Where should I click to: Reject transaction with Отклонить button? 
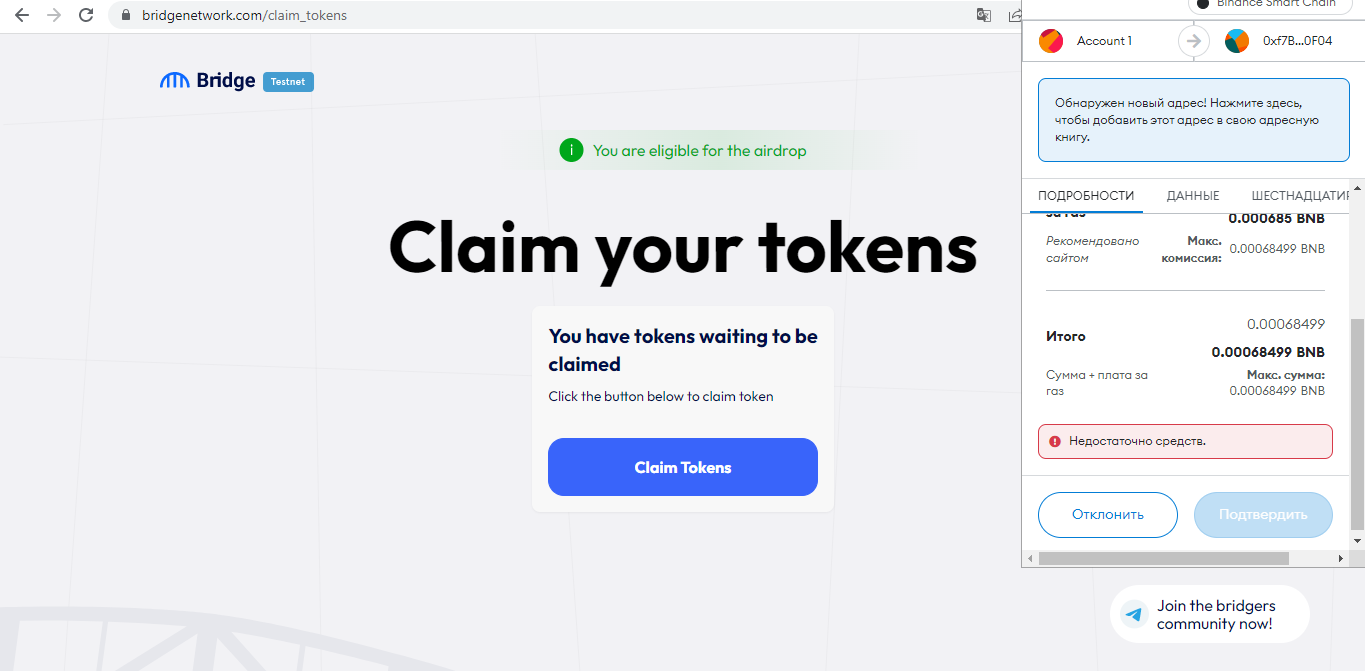(1108, 515)
